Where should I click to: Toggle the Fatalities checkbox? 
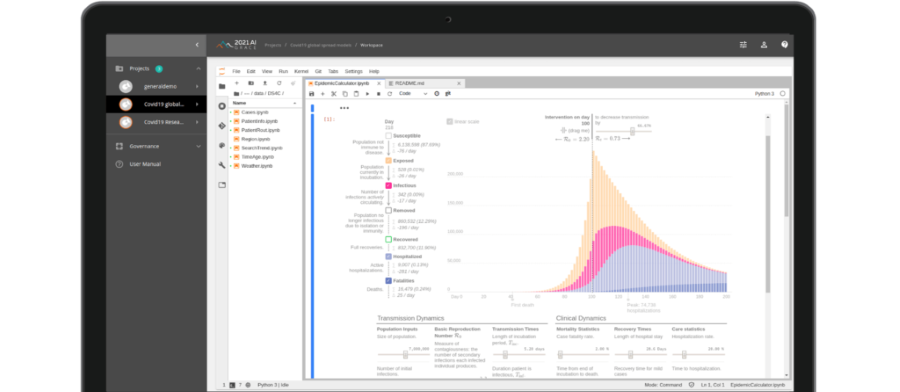pos(389,281)
